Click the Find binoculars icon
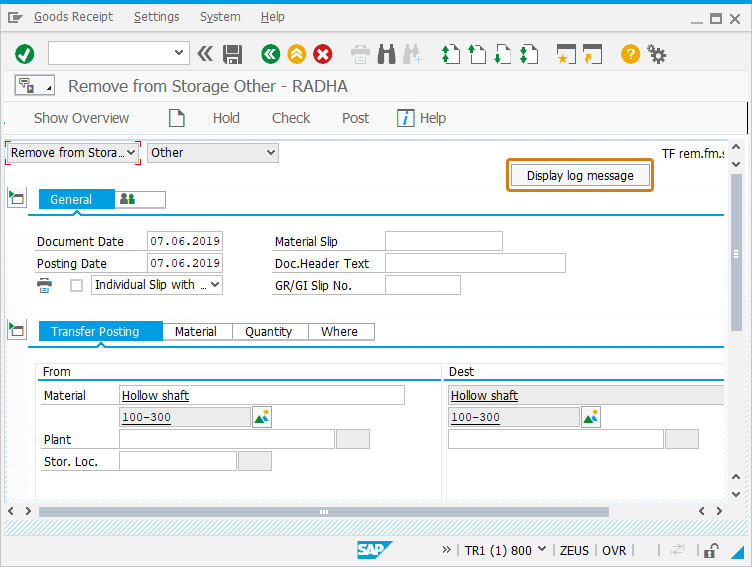 coord(387,54)
